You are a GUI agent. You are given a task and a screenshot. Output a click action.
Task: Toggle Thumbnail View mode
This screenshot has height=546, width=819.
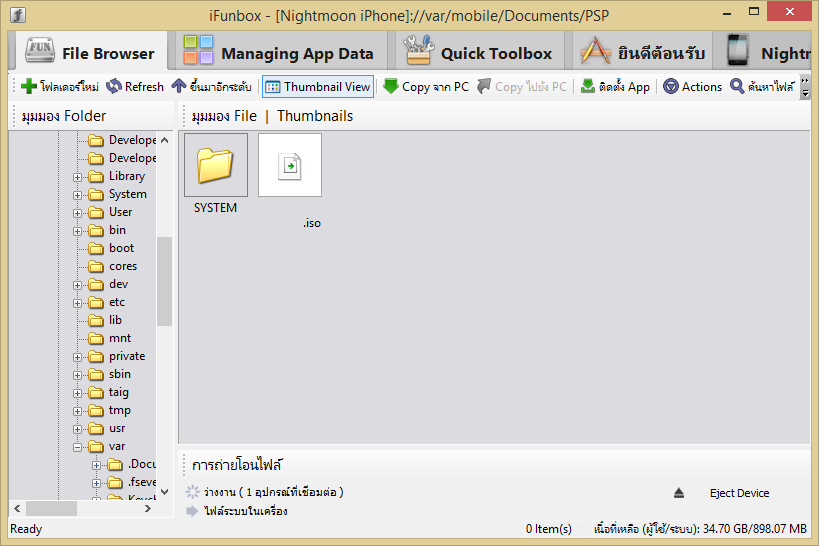coord(318,87)
